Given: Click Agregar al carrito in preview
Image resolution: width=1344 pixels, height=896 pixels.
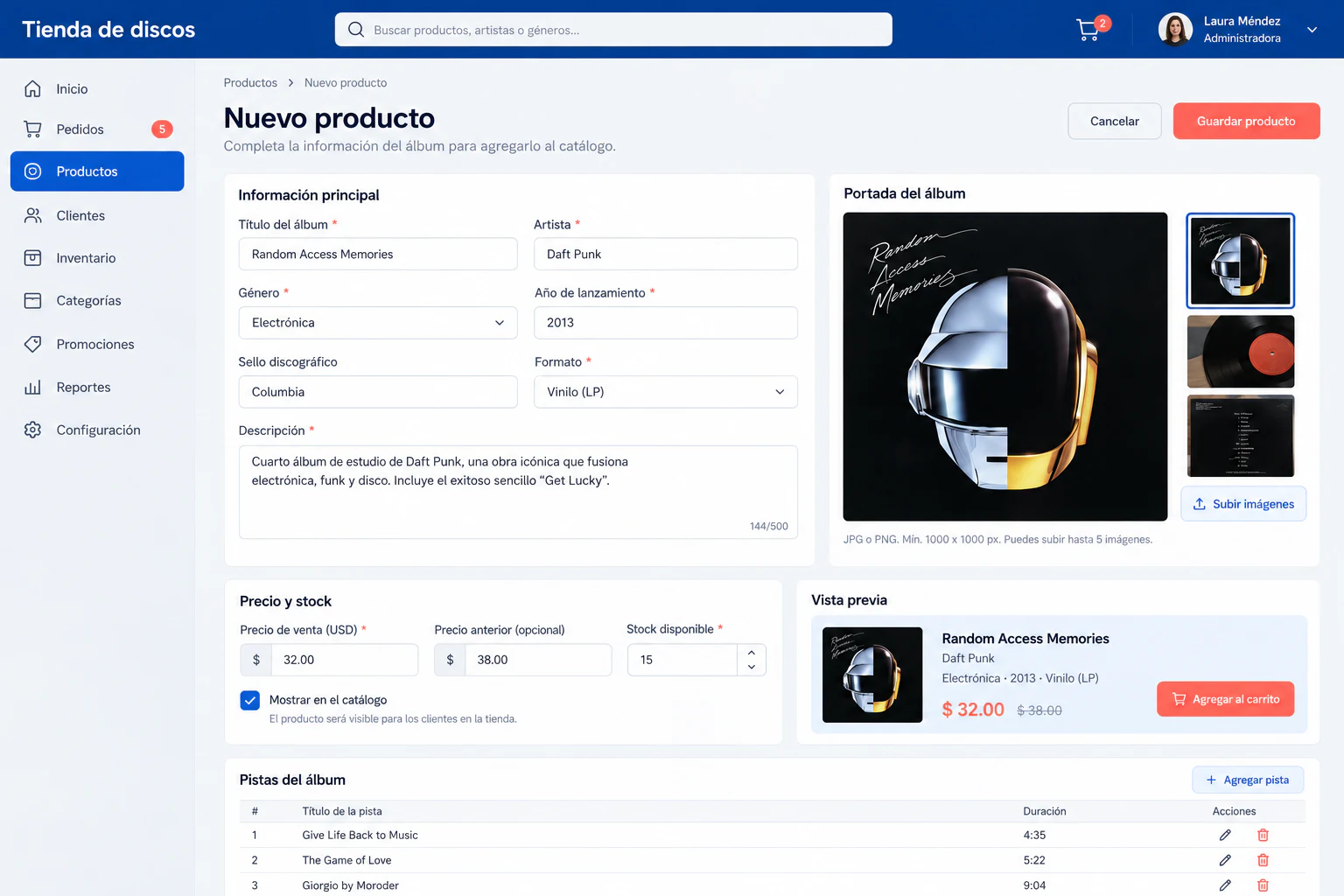Looking at the screenshot, I should [1225, 699].
